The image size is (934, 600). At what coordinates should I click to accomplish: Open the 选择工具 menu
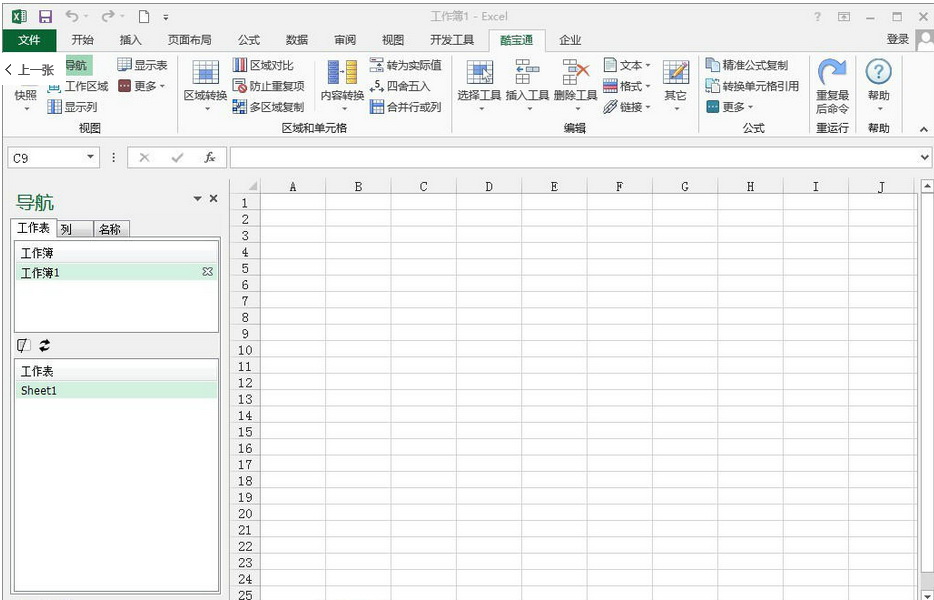(480, 86)
